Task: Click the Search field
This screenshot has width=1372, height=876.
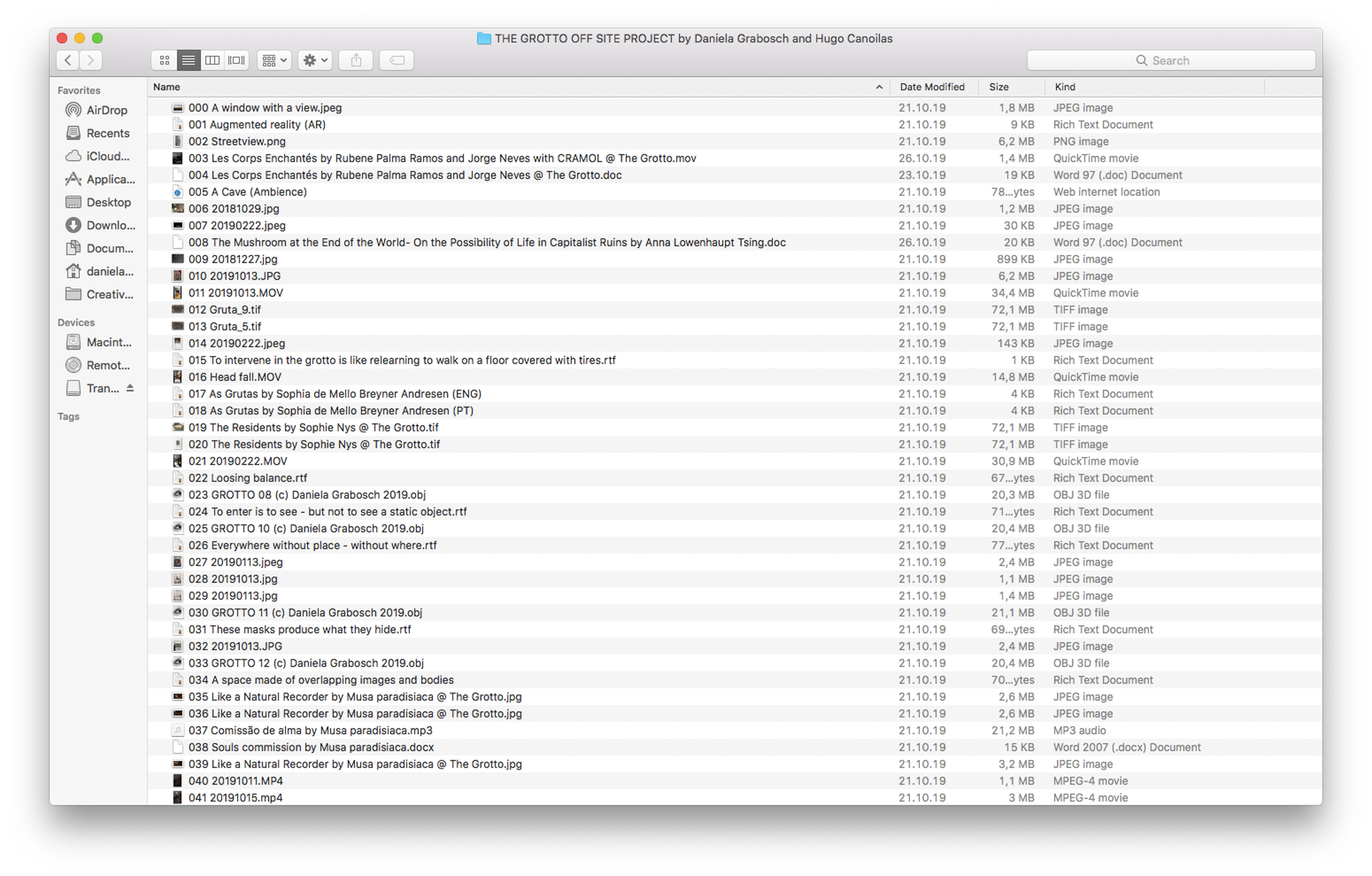Action: point(1171,60)
